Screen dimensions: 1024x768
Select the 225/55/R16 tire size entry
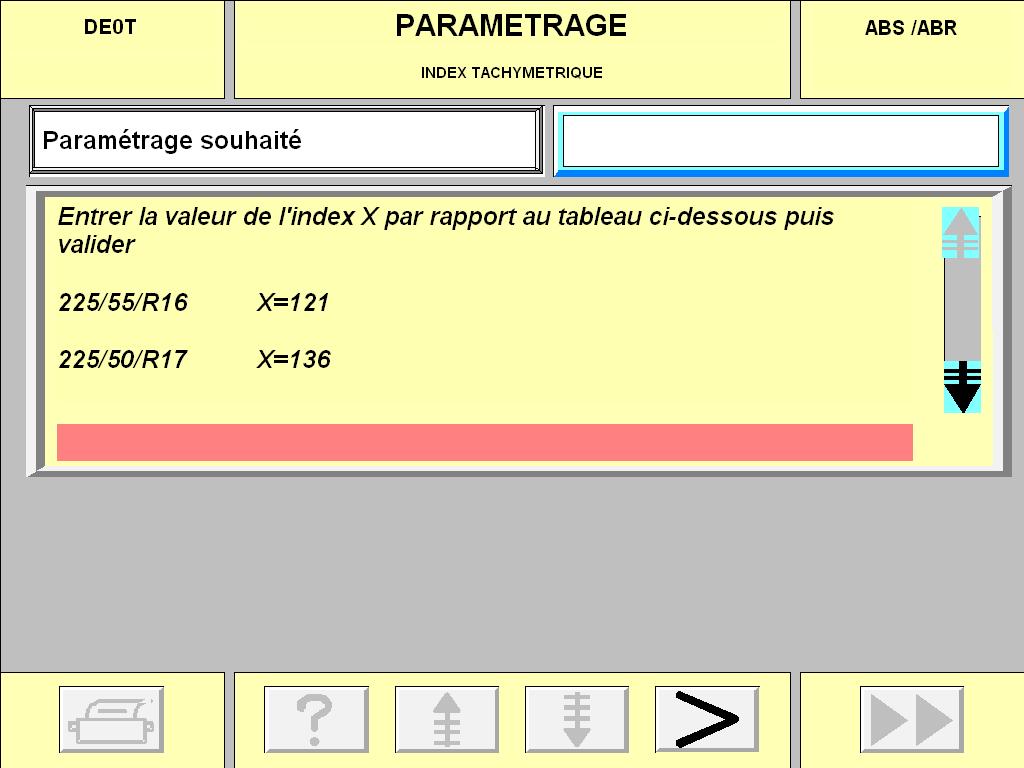(123, 303)
